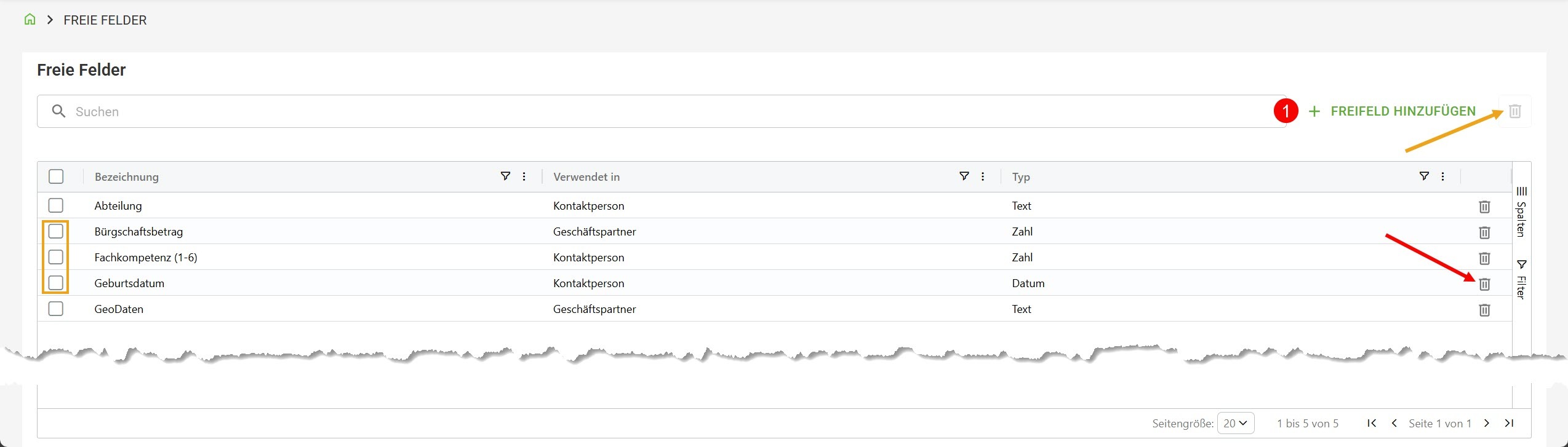Select the Fachkompetenz (1-6) checkbox
The height and width of the screenshot is (447, 1568).
pyautogui.click(x=56, y=257)
